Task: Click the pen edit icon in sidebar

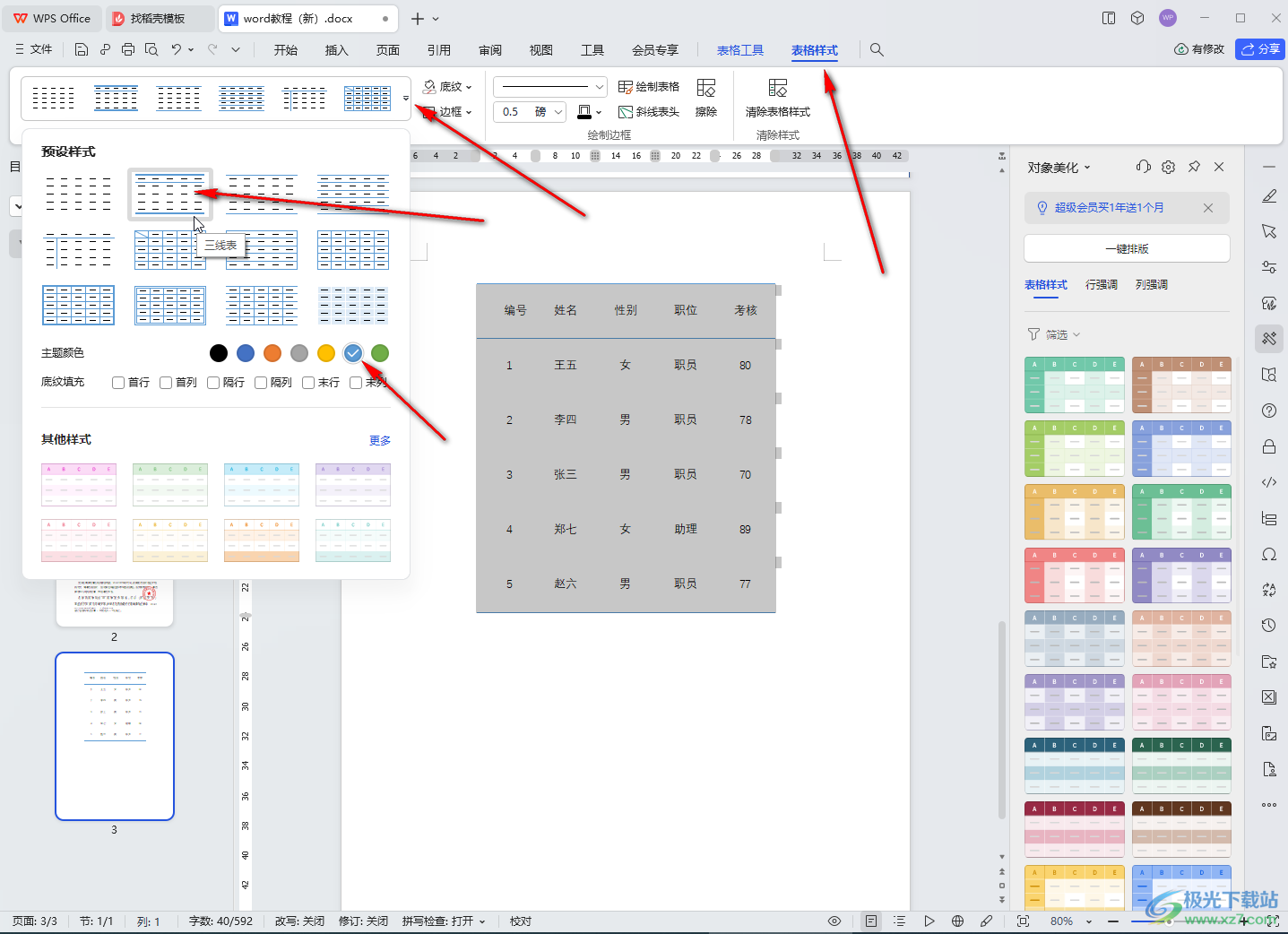Action: pyautogui.click(x=1269, y=195)
